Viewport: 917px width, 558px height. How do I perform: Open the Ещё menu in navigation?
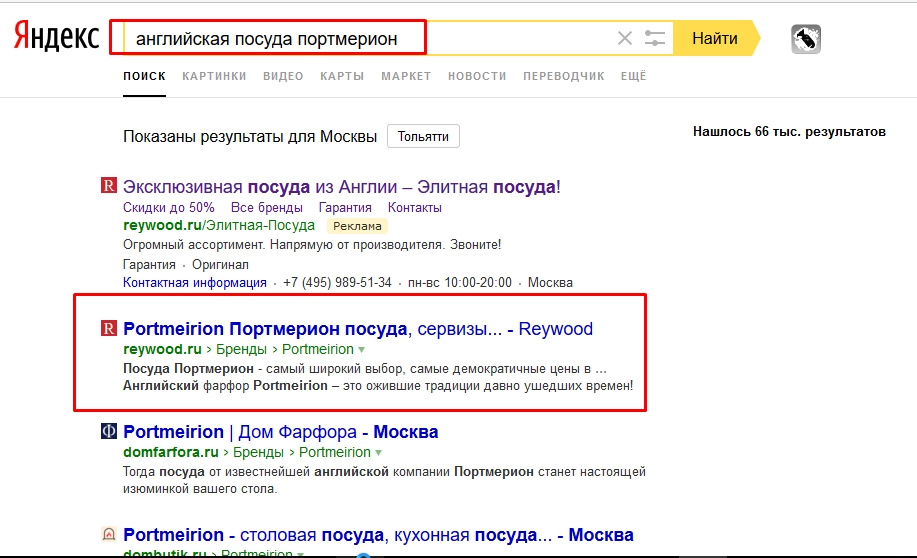tap(633, 76)
